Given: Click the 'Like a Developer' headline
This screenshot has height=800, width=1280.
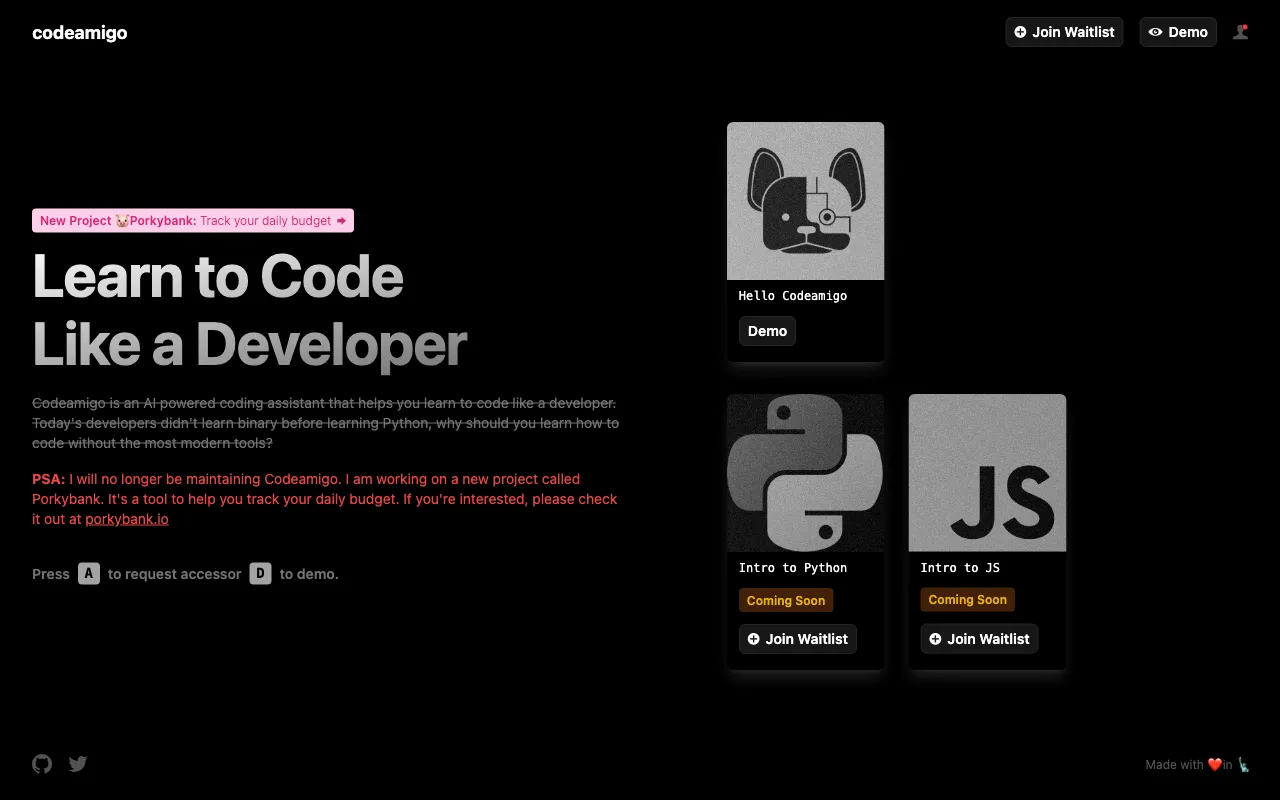Looking at the screenshot, I should (250, 344).
